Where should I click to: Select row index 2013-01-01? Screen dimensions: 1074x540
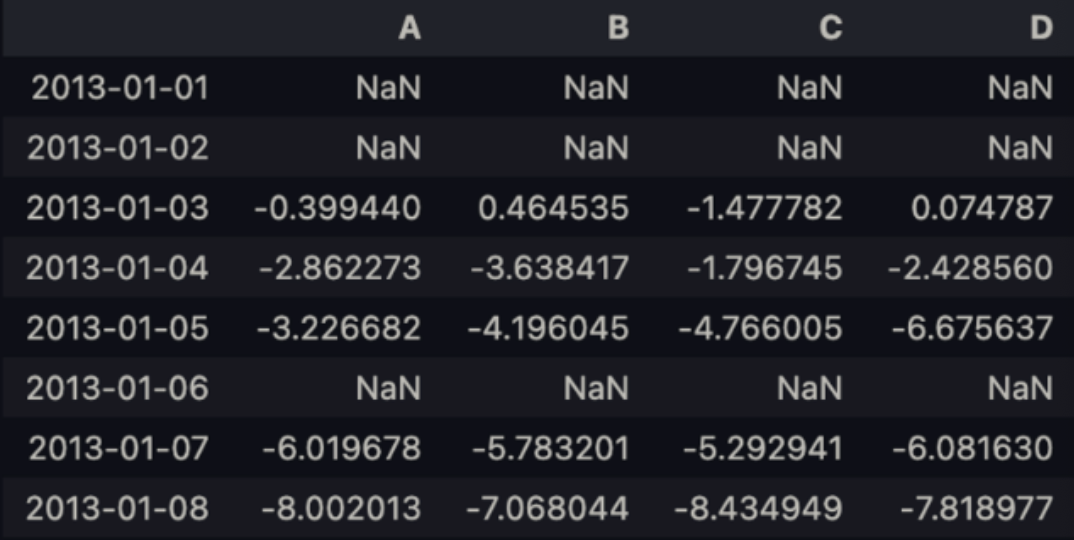118,88
